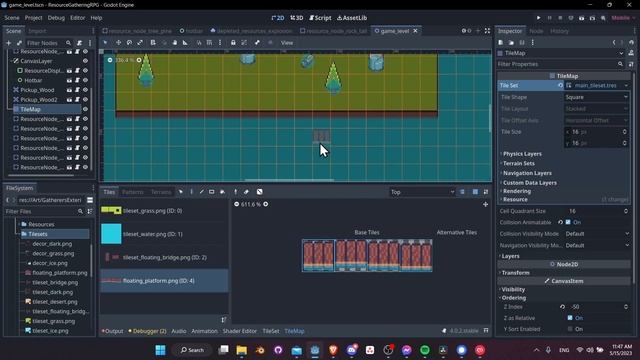Open the TileSet bottom panel
Viewport: 640px width, 360px height.
271,331
